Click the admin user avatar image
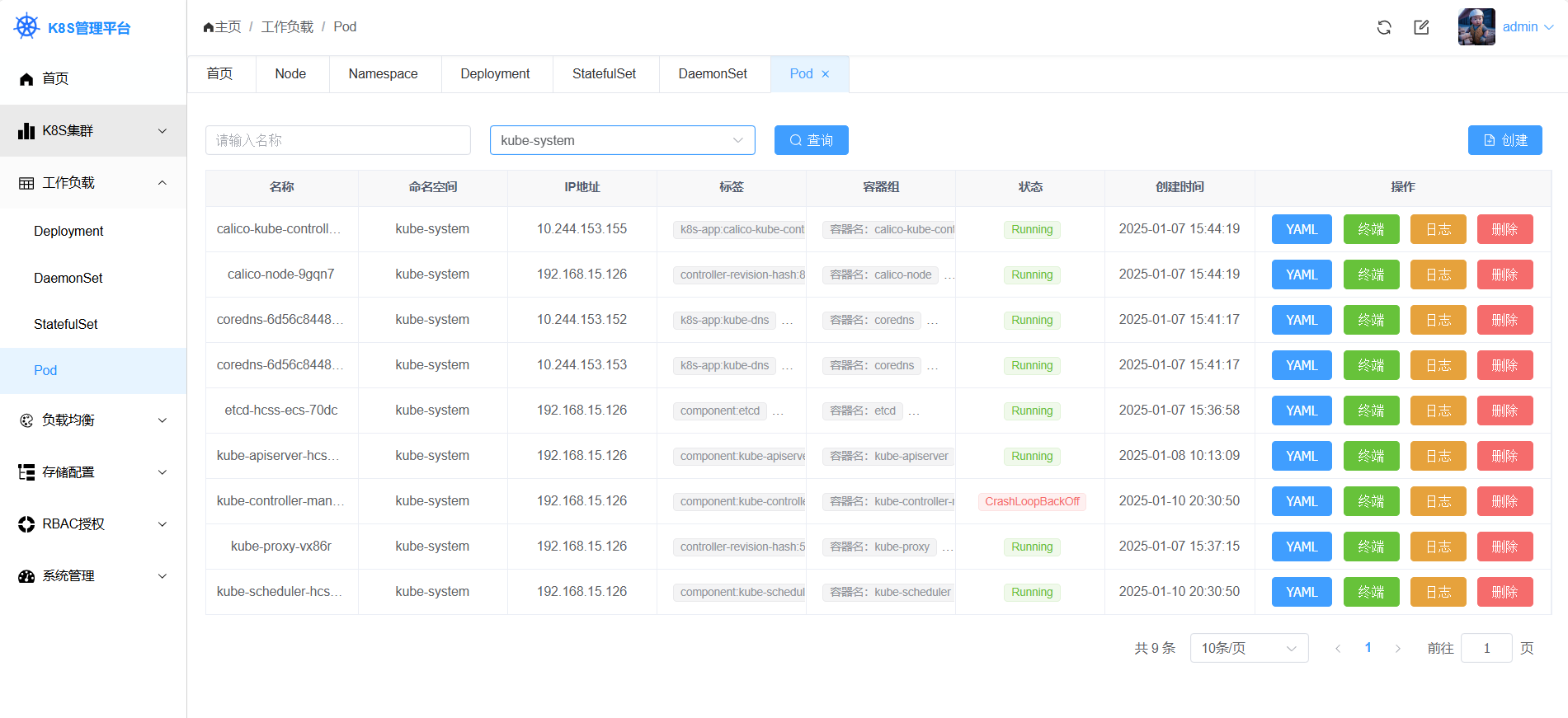This screenshot has height=718, width=1568. coord(1476,27)
